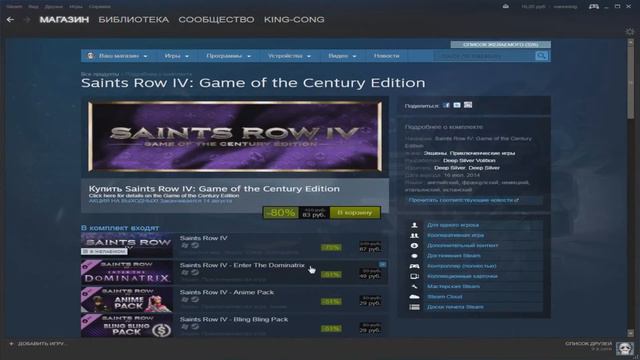Share the bundle on Facebook
The height and width of the screenshot is (360, 640).
(446, 105)
